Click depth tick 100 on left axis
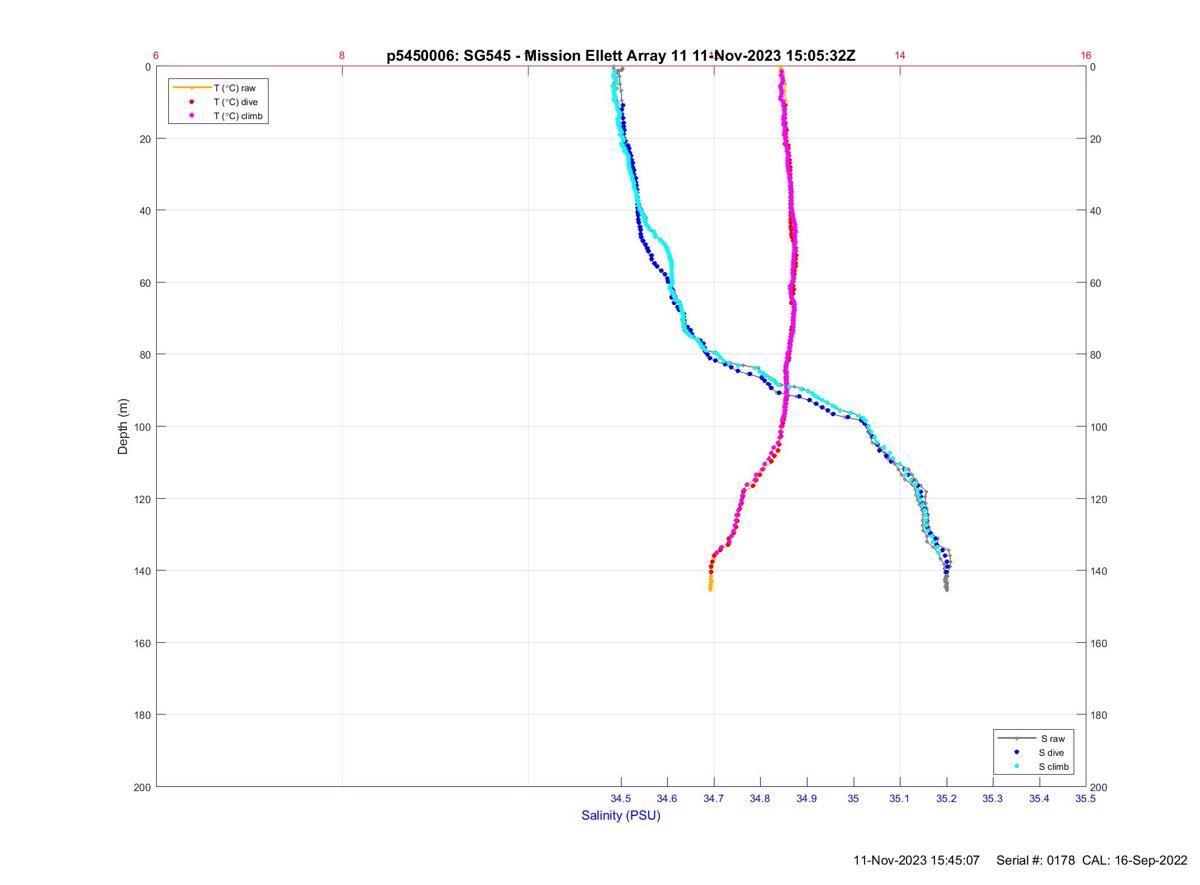Viewport: 1200px width, 885px height. coord(141,427)
